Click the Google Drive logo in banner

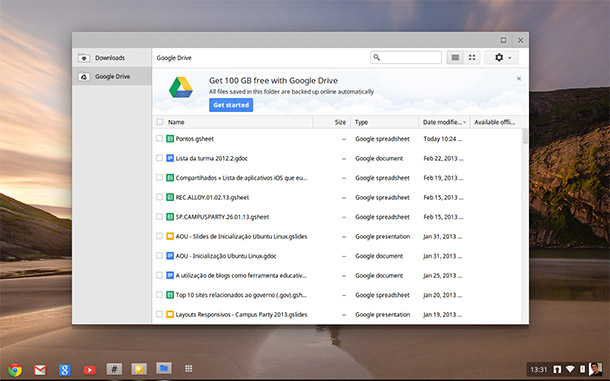pyautogui.click(x=181, y=87)
